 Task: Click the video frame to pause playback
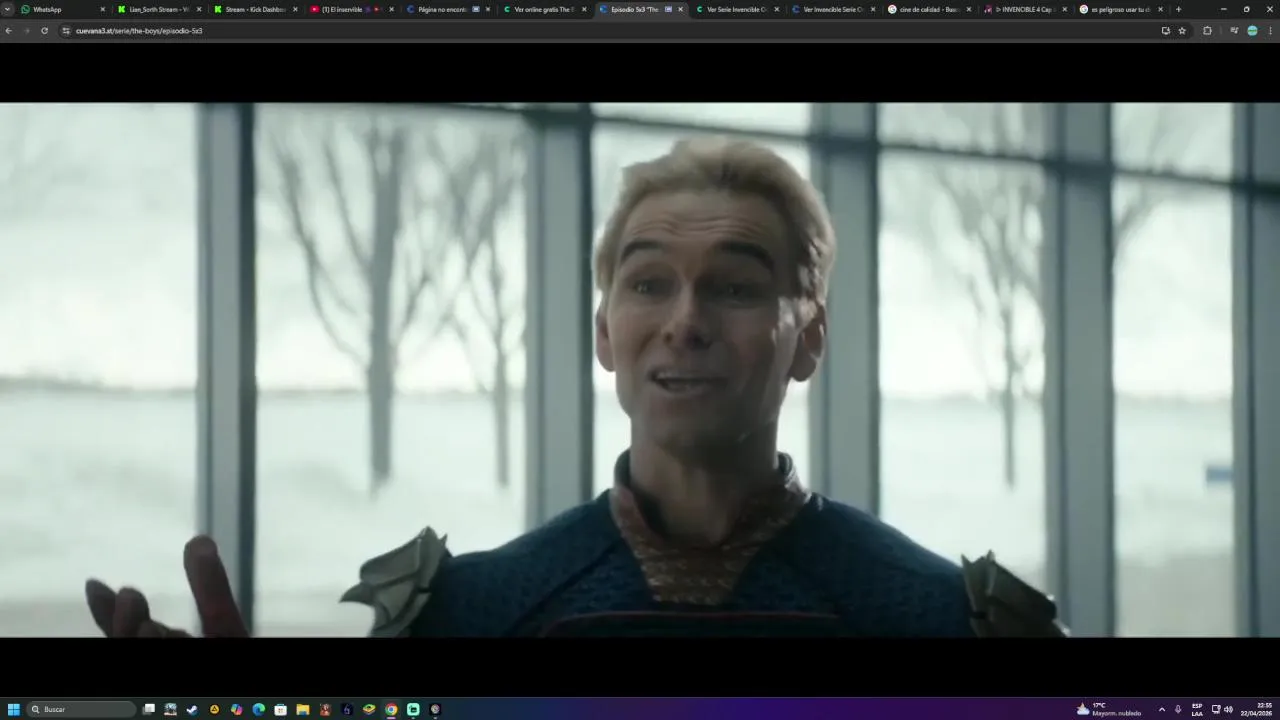[x=640, y=370]
